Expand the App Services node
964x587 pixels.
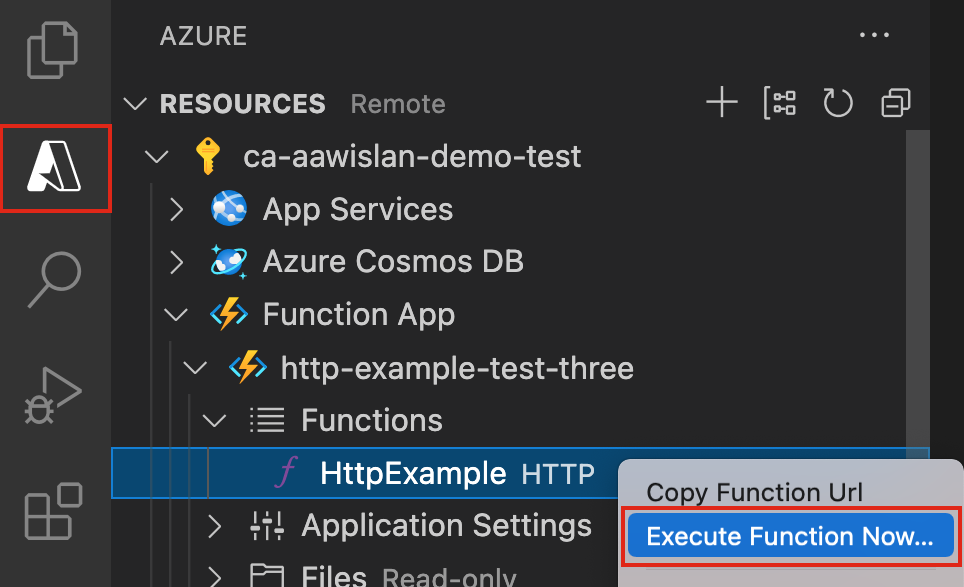pyautogui.click(x=177, y=210)
